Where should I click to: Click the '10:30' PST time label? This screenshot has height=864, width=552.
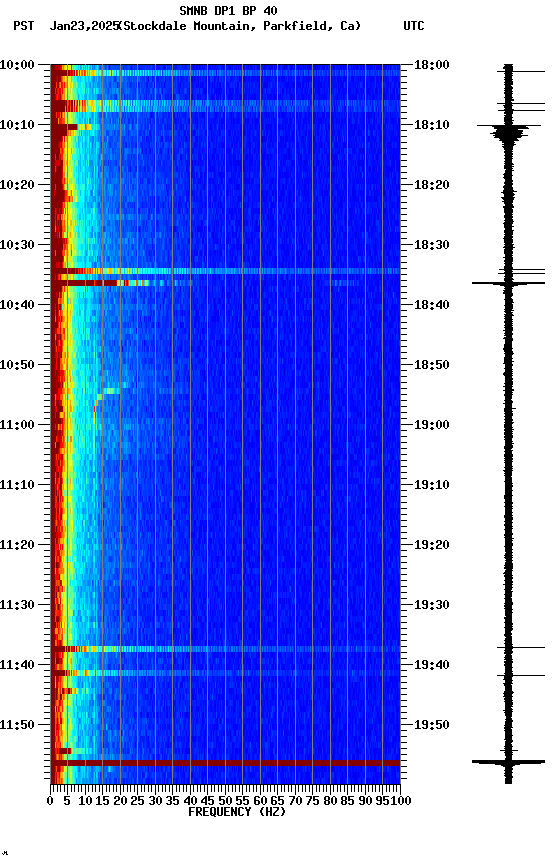pyautogui.click(x=17, y=245)
